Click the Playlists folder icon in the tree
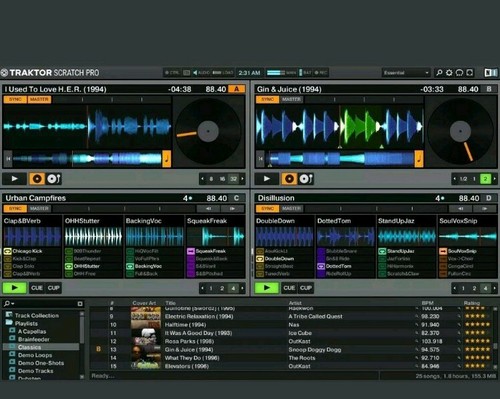The width and height of the screenshot is (500, 399). click(x=9, y=323)
